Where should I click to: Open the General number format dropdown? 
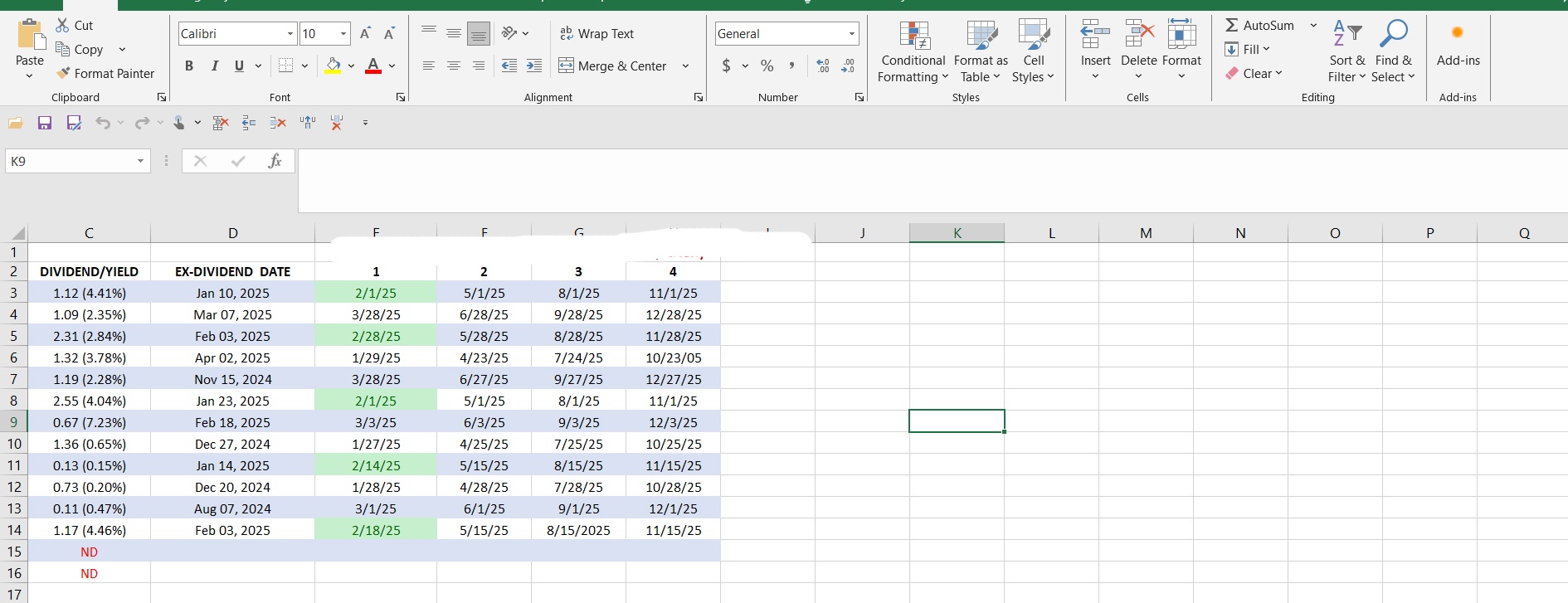[x=852, y=34]
